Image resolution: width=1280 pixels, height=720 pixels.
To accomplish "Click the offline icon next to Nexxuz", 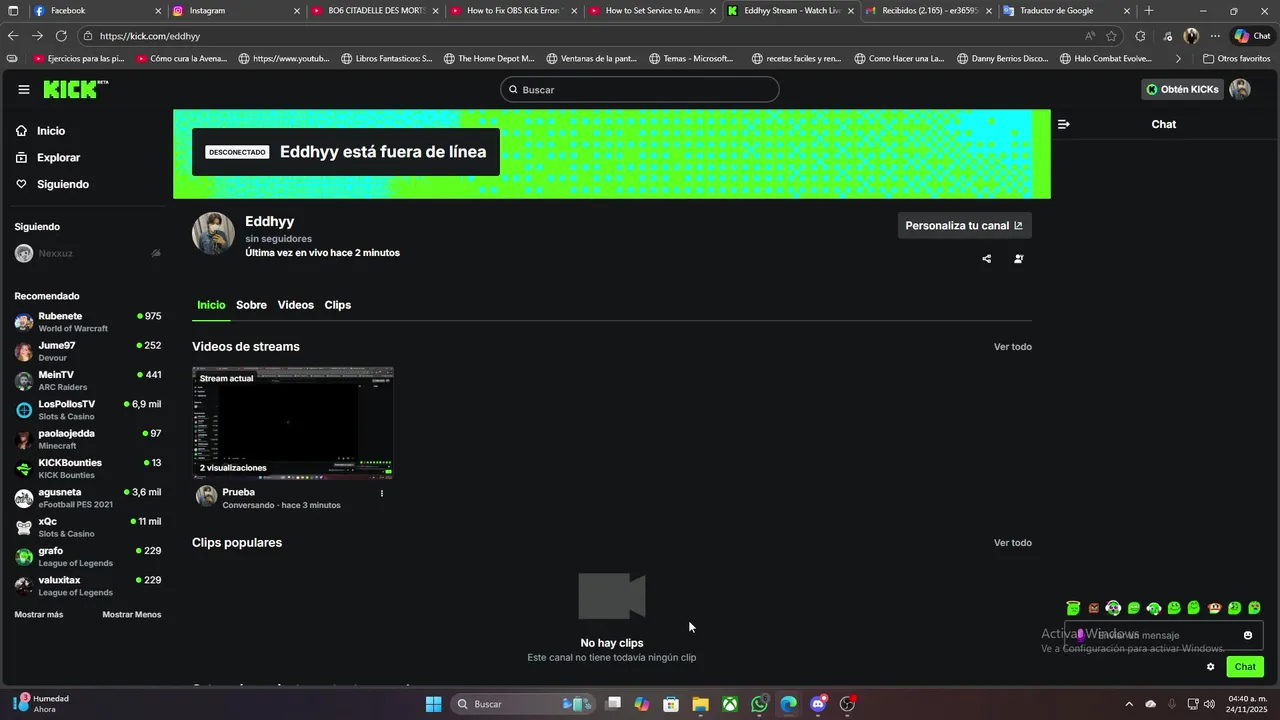I will (156, 254).
